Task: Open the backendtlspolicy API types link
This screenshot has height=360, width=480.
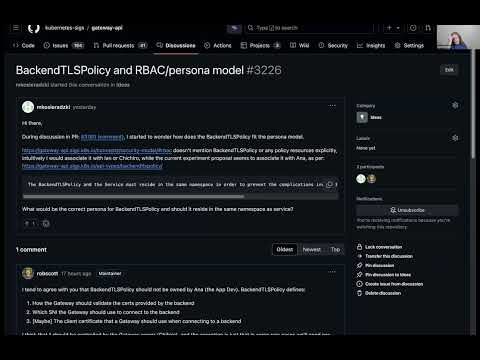Action: click(x=92, y=166)
